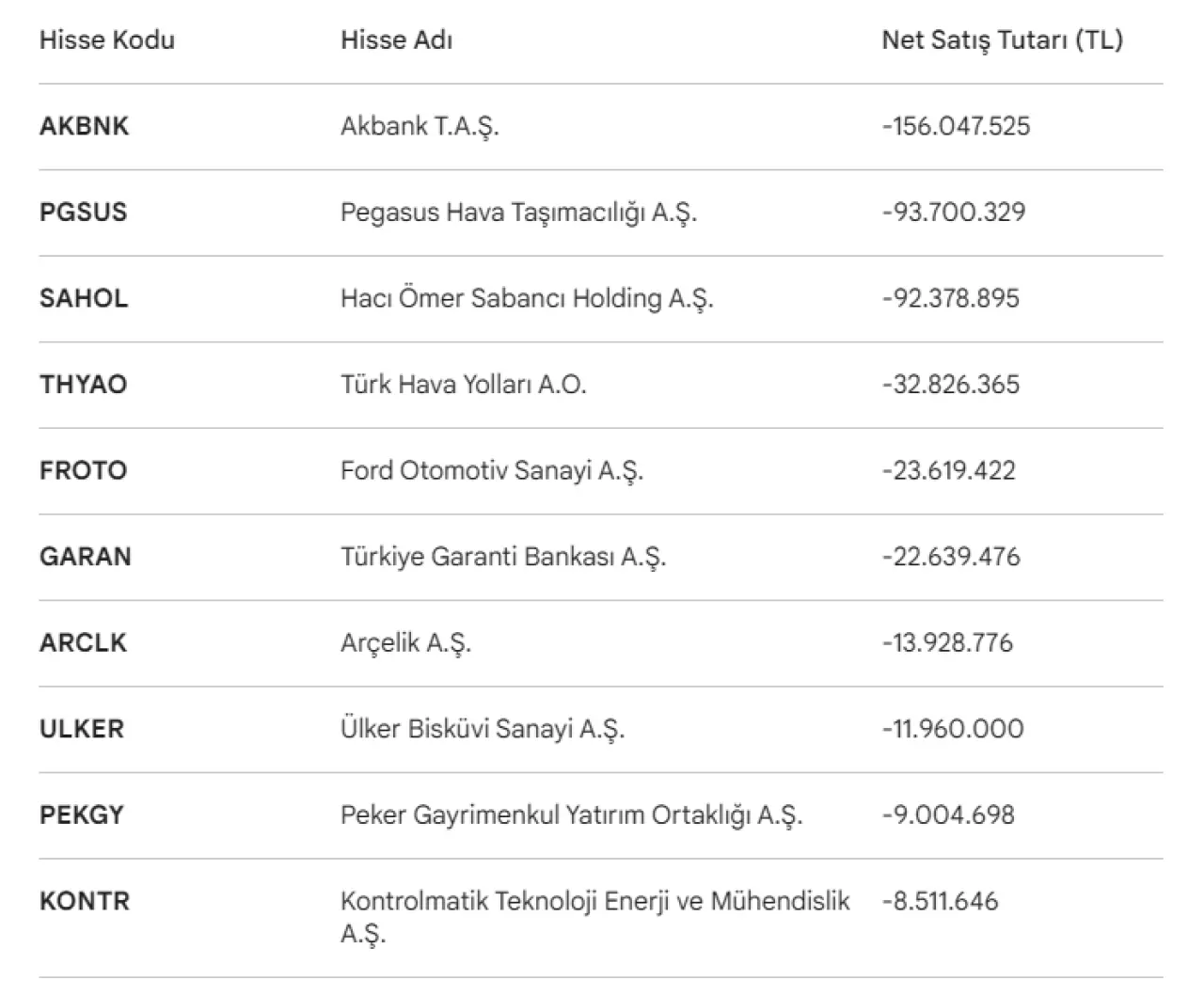Click the Hisse Adı column header
1204x996 pixels.
coord(396,40)
